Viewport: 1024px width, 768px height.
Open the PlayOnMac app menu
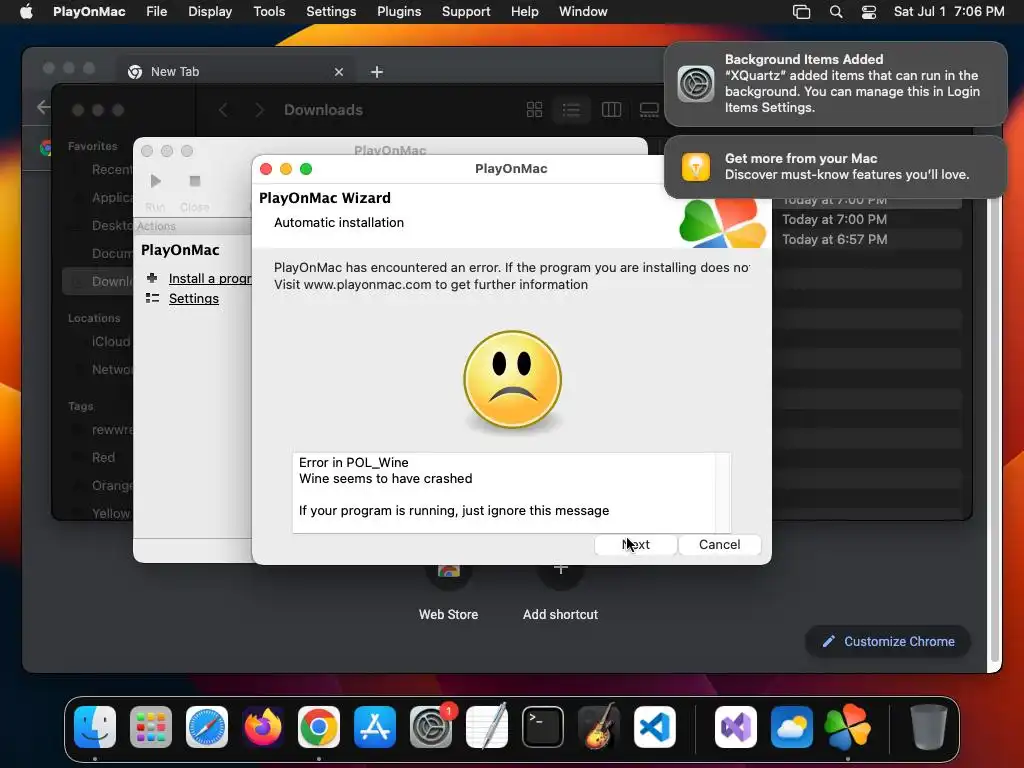pyautogui.click(x=89, y=12)
